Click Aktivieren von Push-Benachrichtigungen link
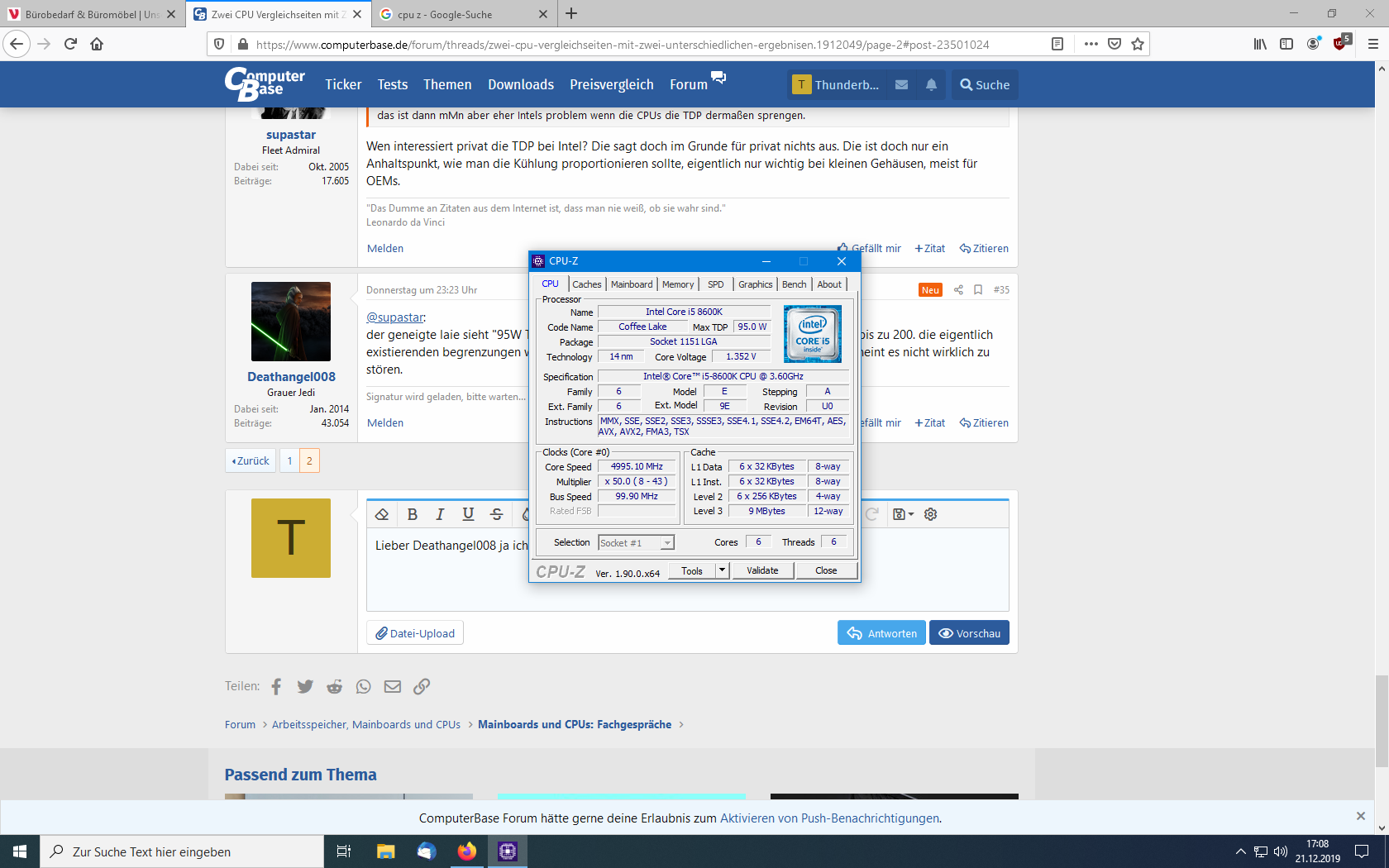Image resolution: width=1389 pixels, height=868 pixels. (x=829, y=818)
